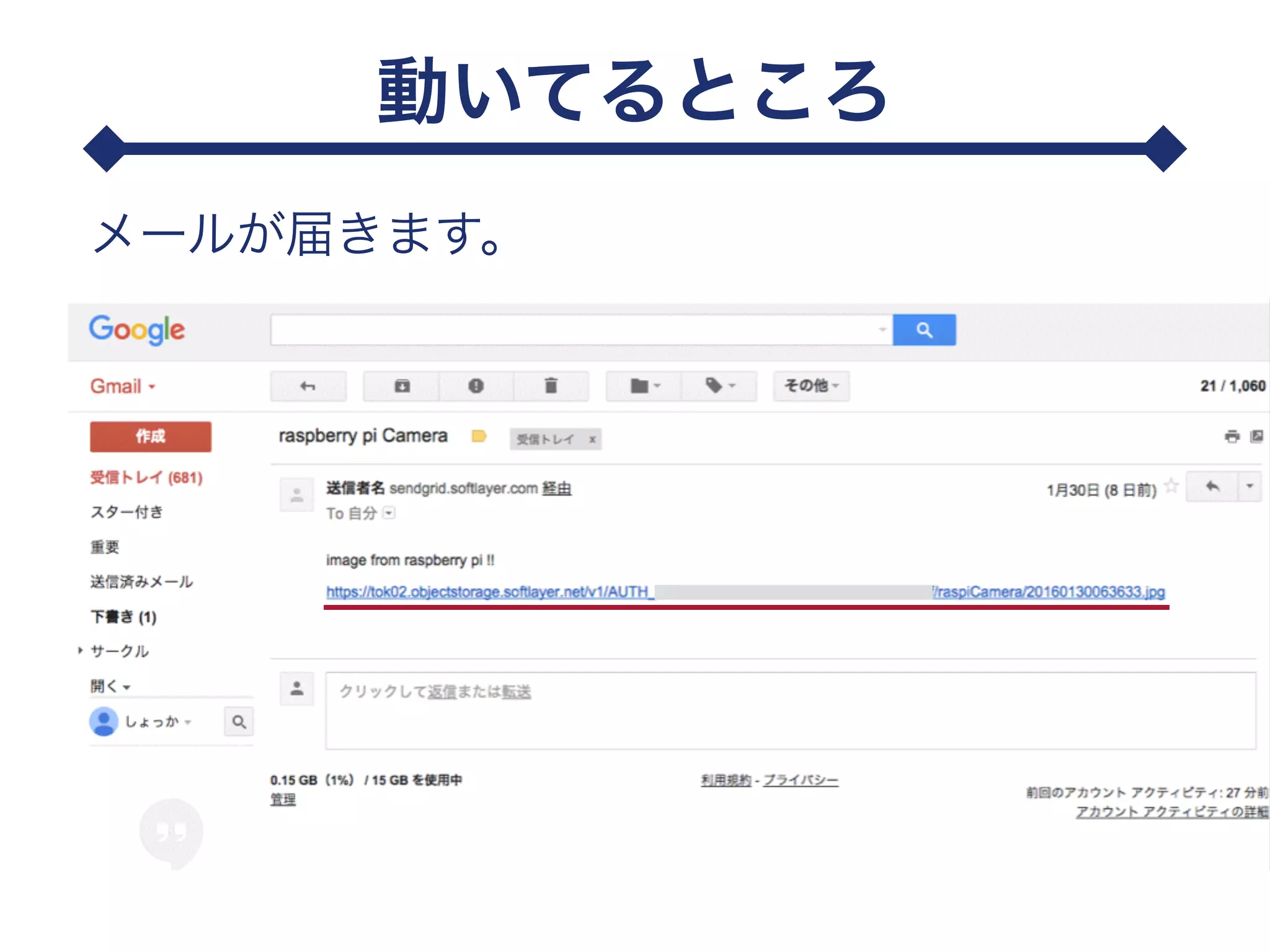Open objectstorage.softlayer.net image link
The width and height of the screenshot is (1270, 952).
point(745,592)
